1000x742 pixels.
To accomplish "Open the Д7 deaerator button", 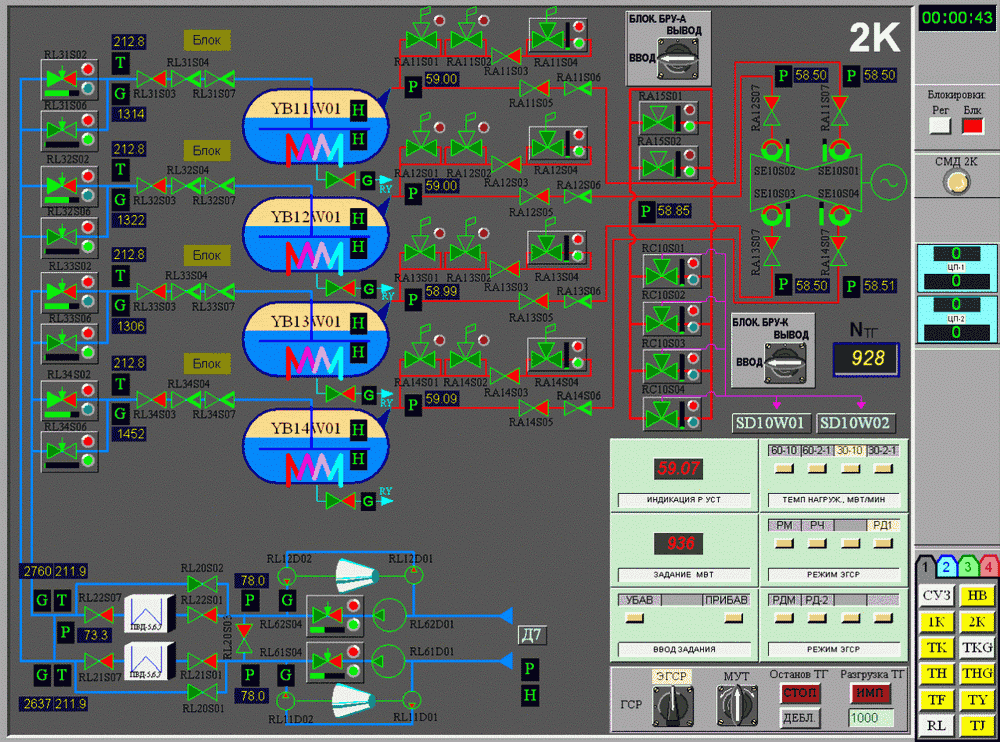I will [x=531, y=635].
